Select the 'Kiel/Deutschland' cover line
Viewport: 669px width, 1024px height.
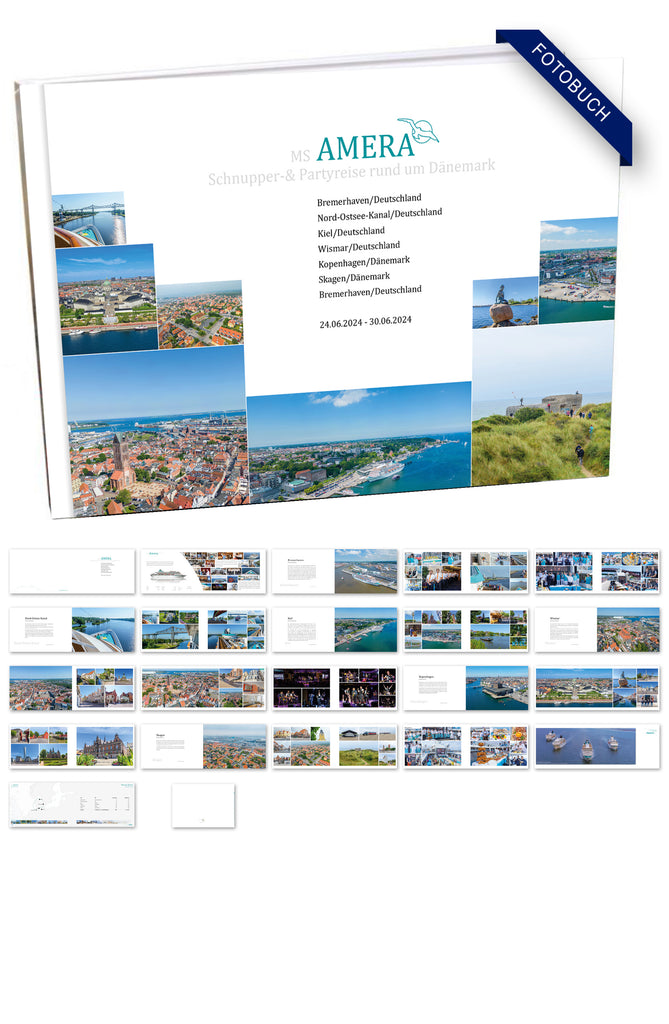click(x=351, y=232)
